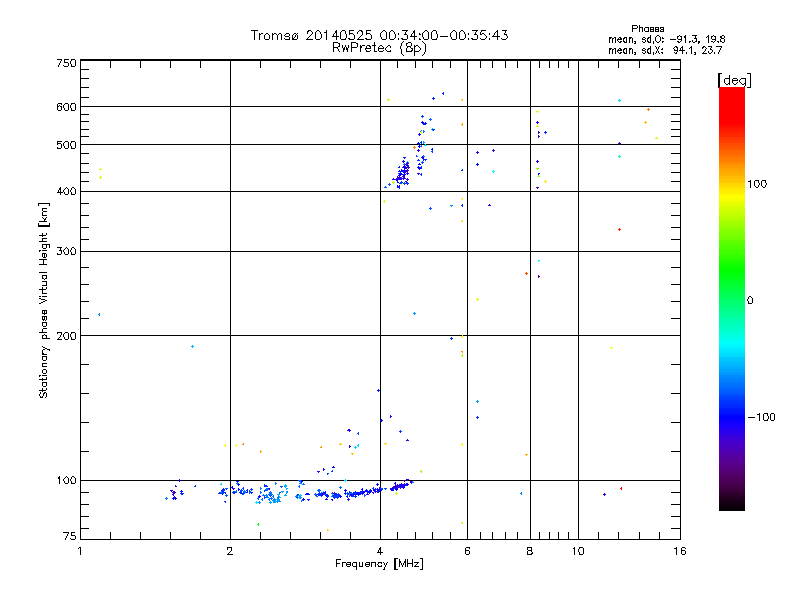This screenshot has width=800, height=600.
Task: Click the y-axis tick label '400'
Action: point(66,192)
